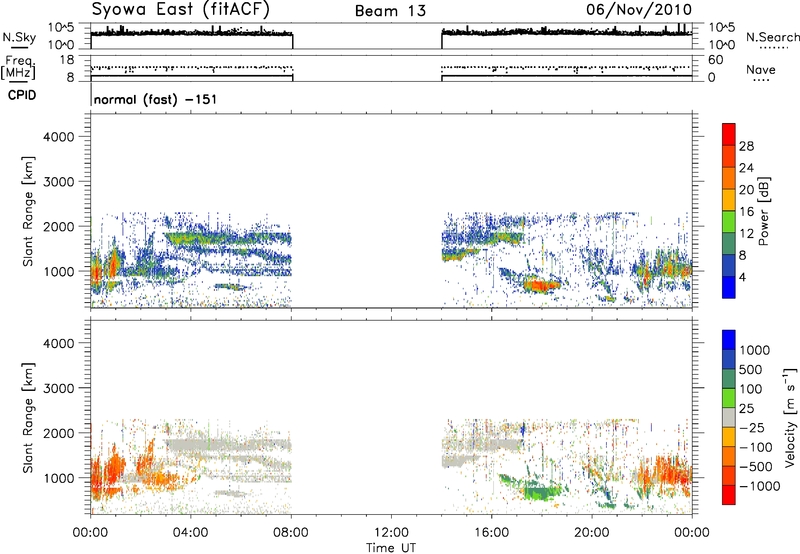The width and height of the screenshot is (800, 554).
Task: Click the "18" tick on frequency axis
Action: click(67, 60)
